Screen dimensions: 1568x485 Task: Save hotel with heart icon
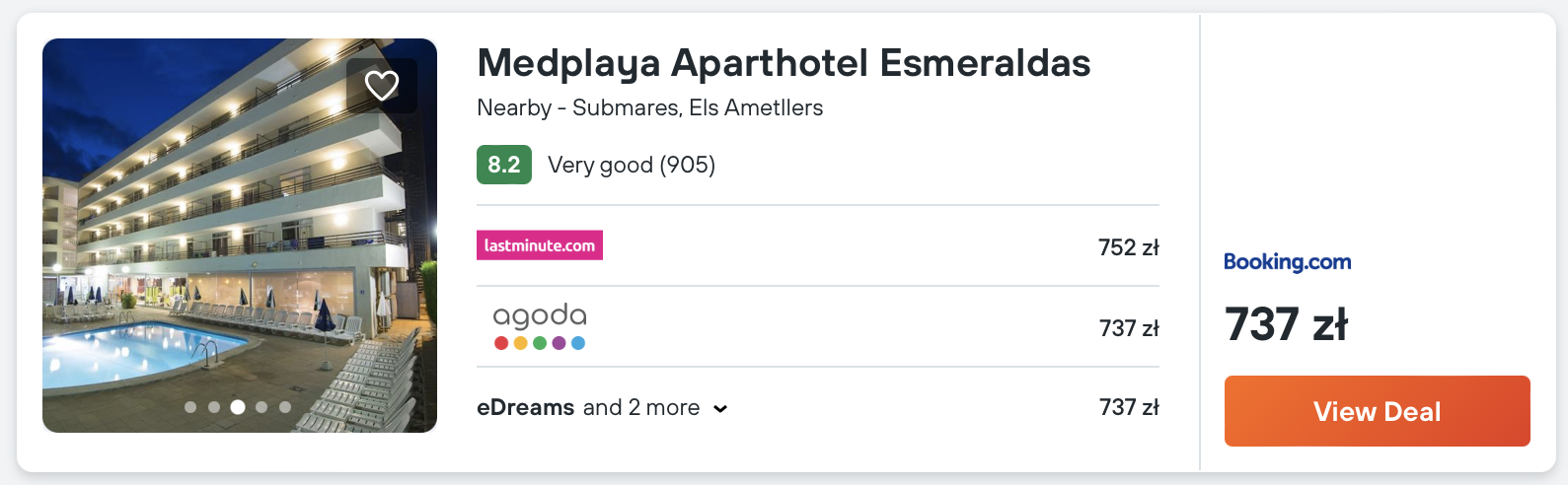click(382, 86)
